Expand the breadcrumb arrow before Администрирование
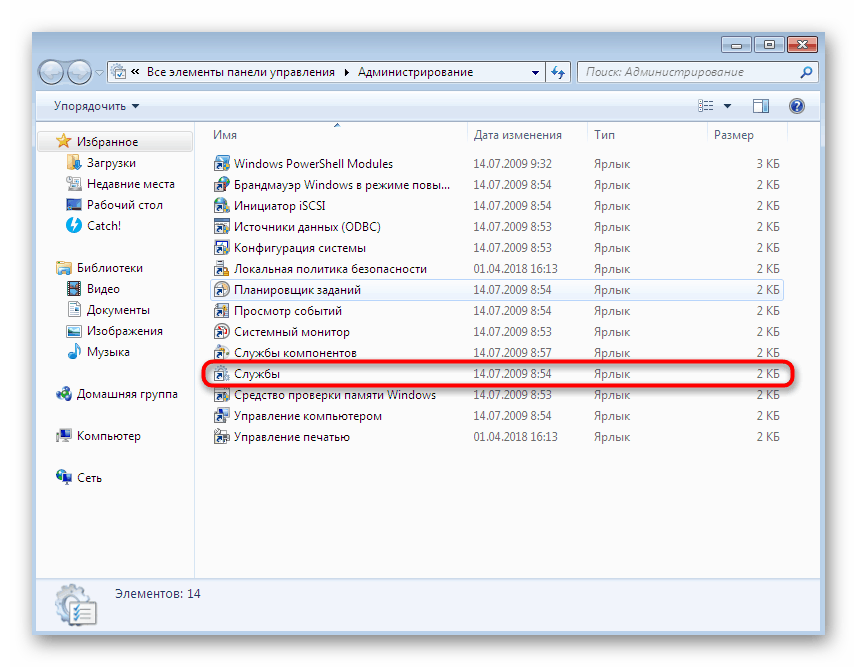 tap(347, 72)
